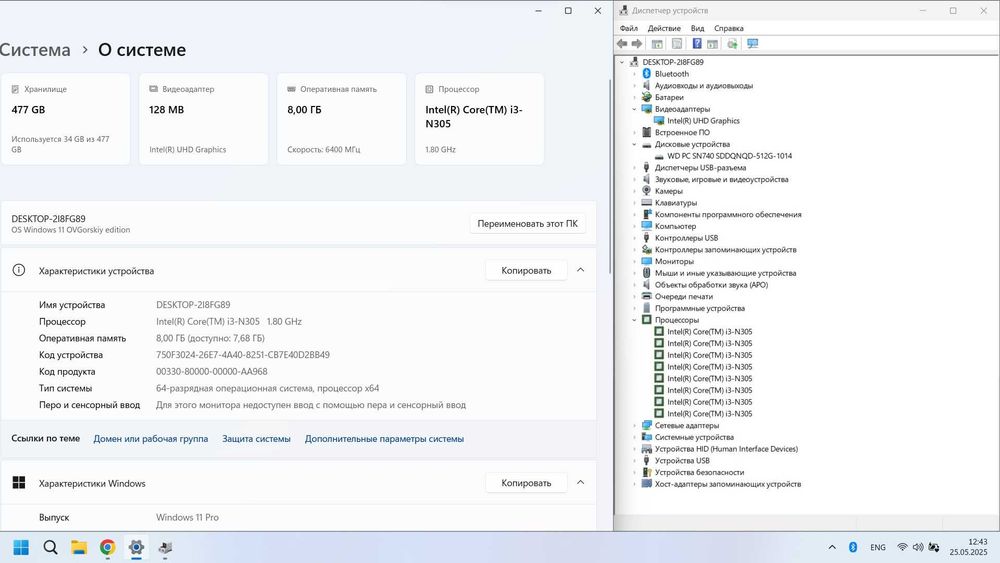Open Windows Start menu
Image resolution: width=1000 pixels, height=563 pixels.
[x=21, y=547]
